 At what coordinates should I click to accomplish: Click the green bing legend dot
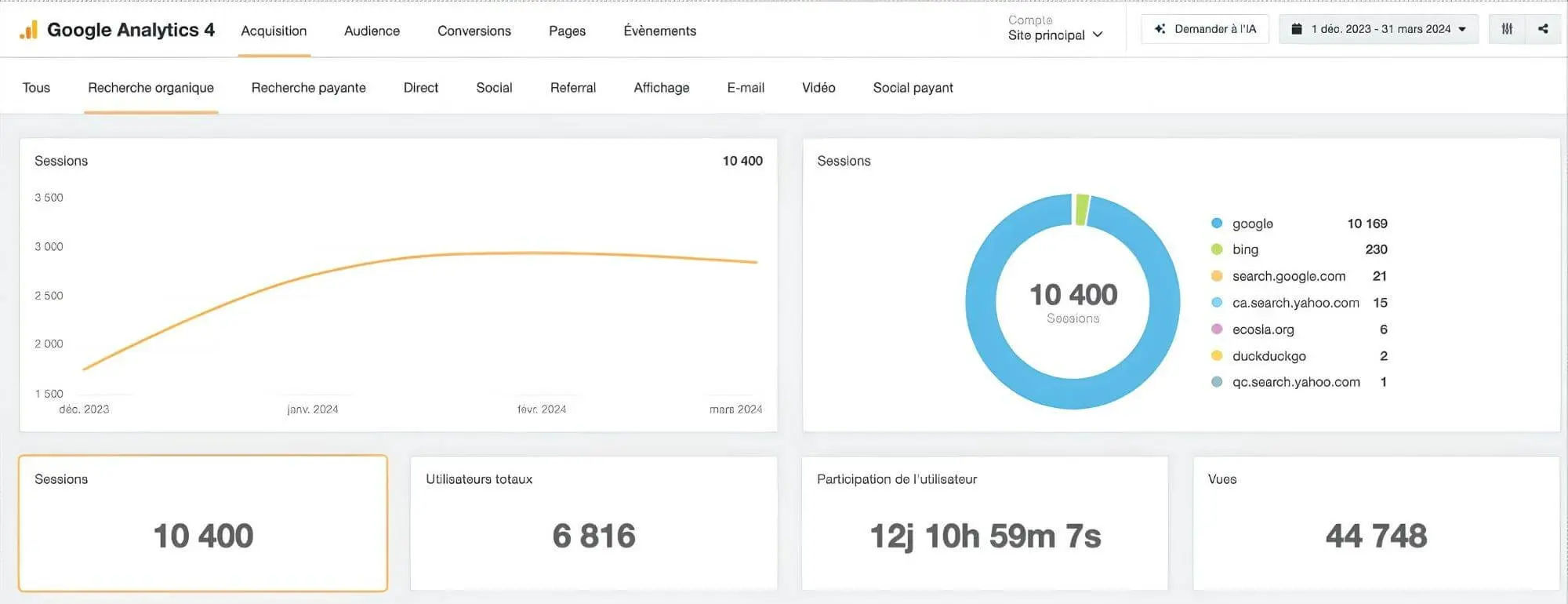[1217, 249]
